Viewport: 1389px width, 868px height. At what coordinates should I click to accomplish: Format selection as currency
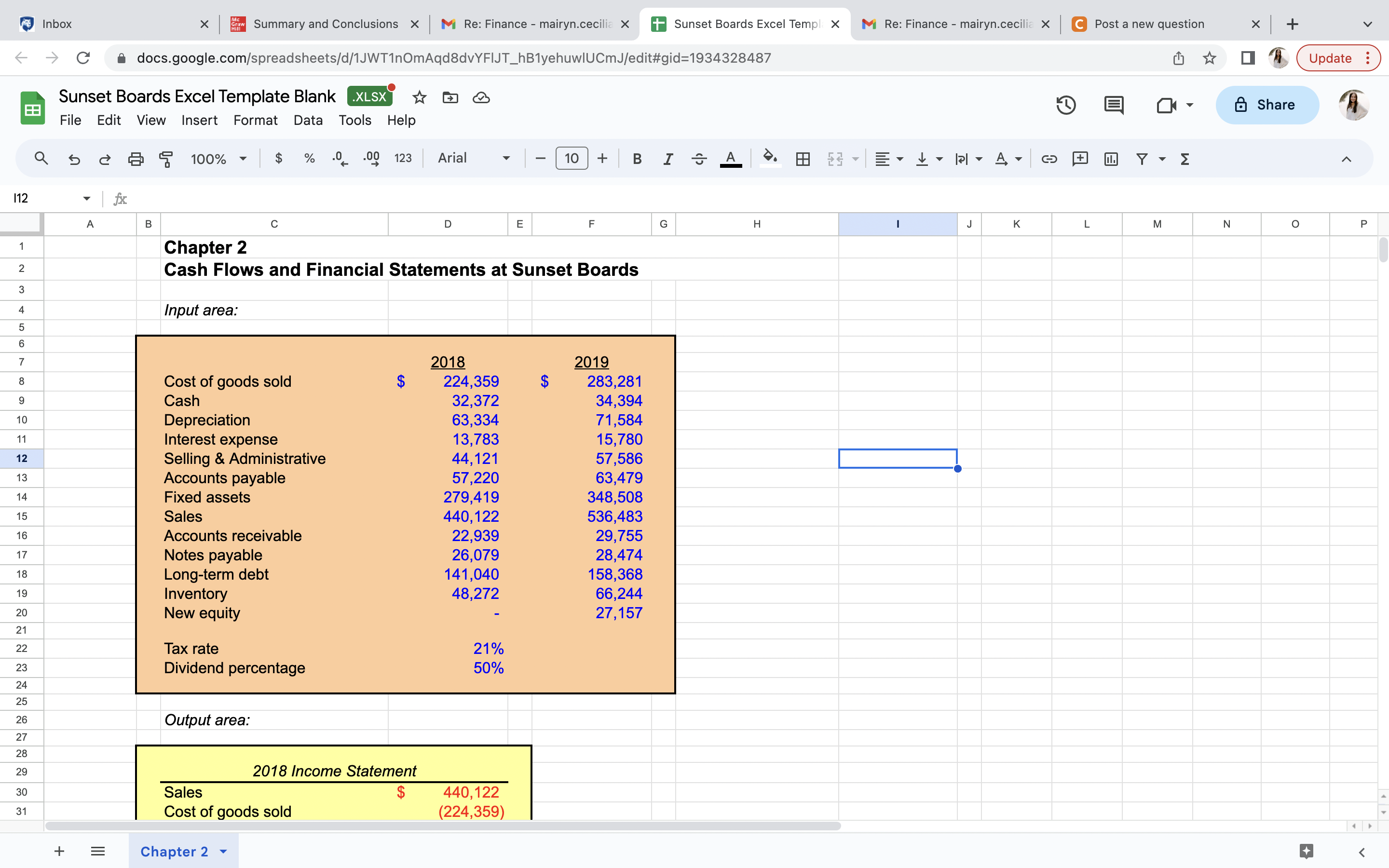280,159
